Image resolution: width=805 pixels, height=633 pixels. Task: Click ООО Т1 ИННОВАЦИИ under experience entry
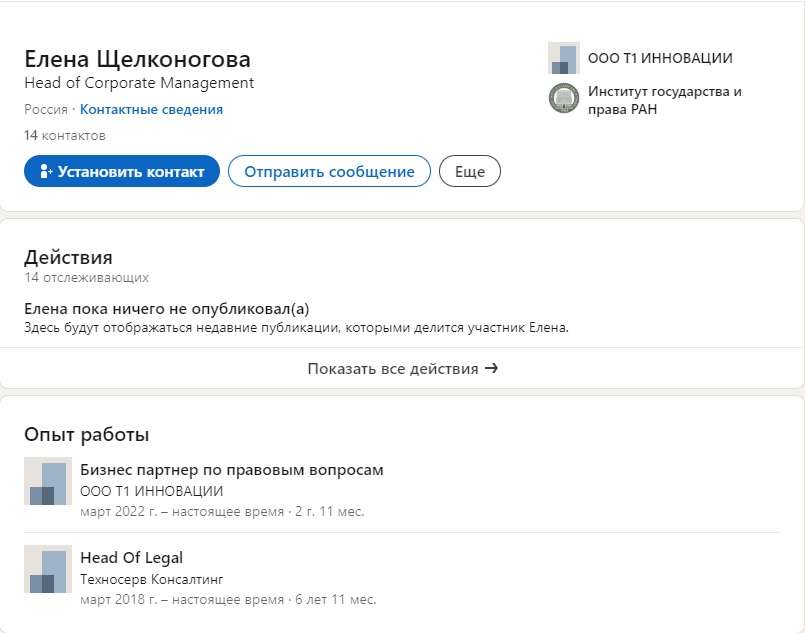151,491
